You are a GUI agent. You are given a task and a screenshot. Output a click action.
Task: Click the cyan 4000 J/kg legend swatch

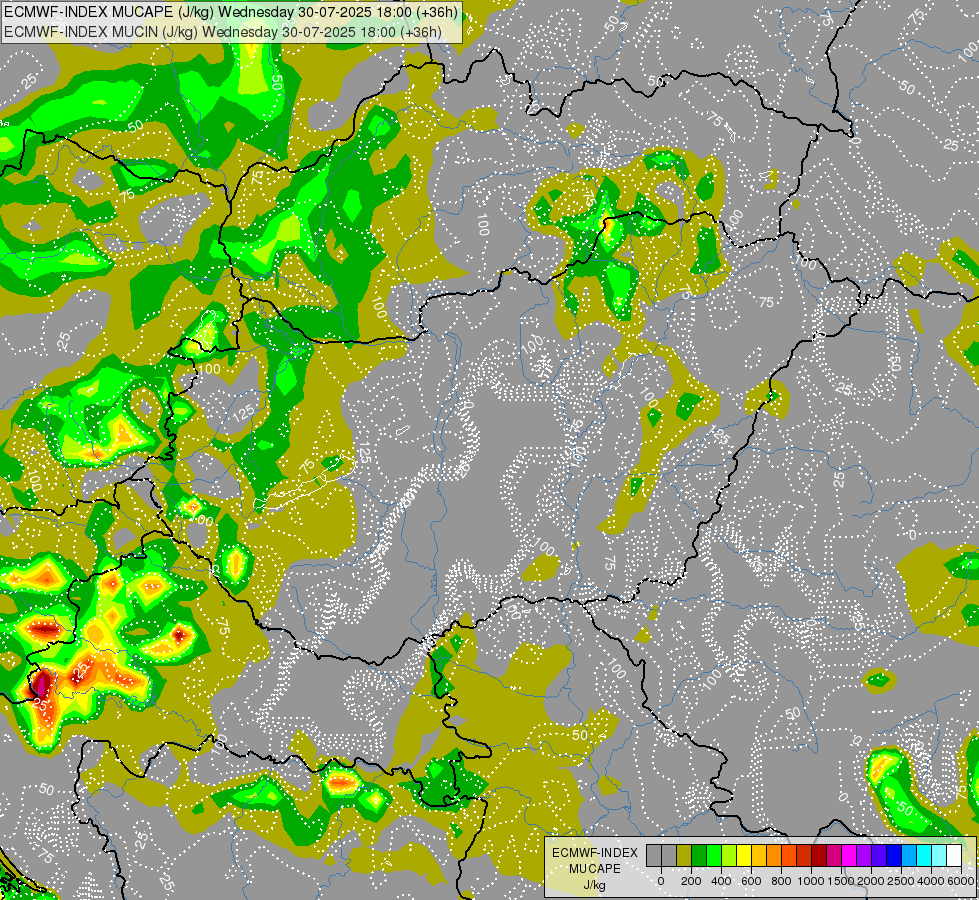tap(923, 855)
